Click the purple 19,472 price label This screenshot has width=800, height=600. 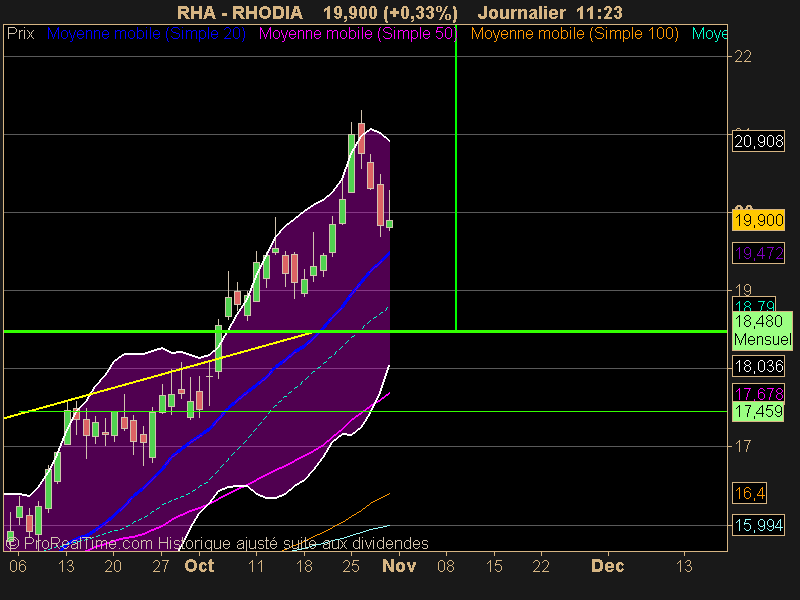tap(758, 253)
